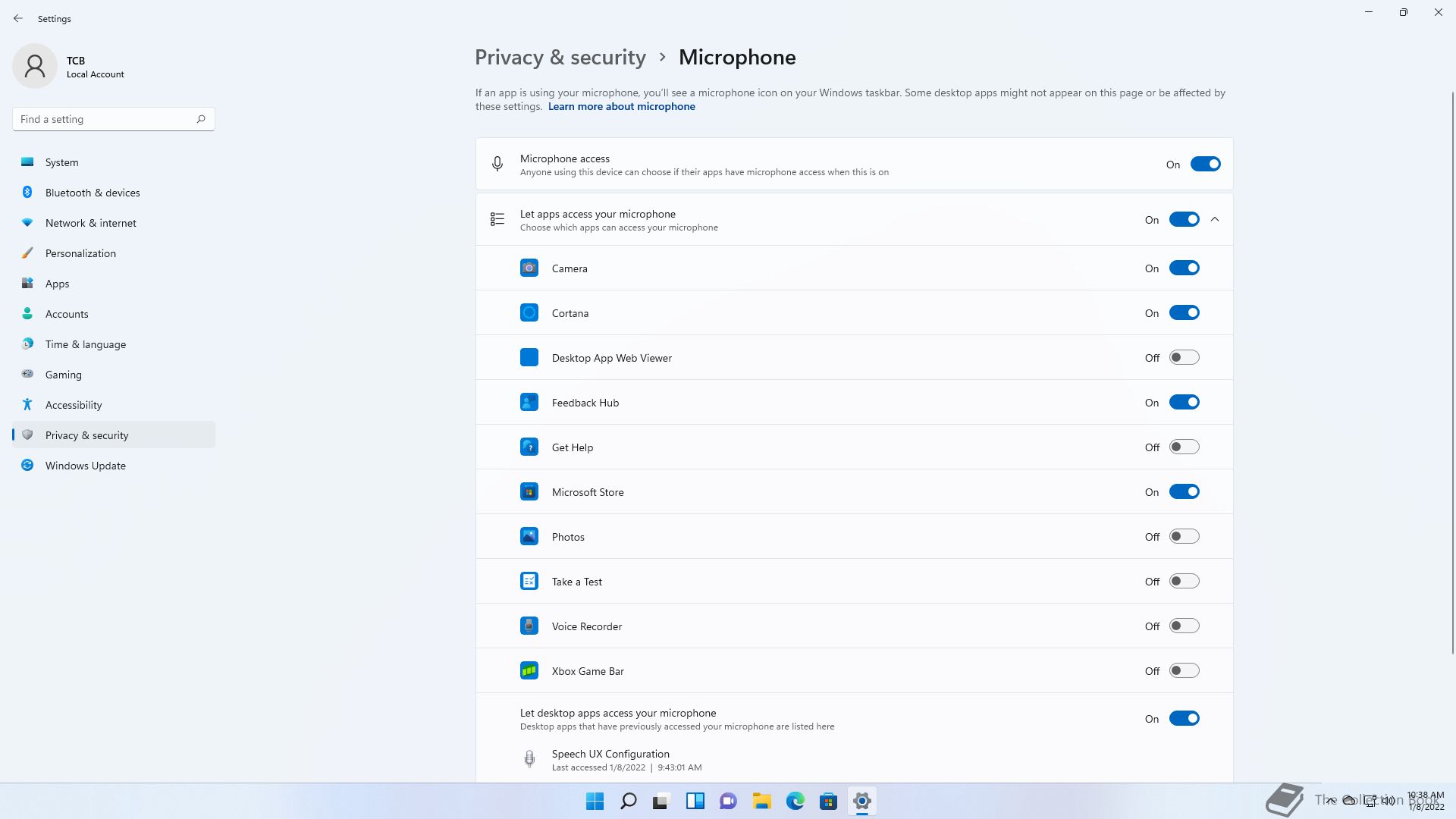Open Apps settings category
This screenshot has width=1456, height=819.
point(114,284)
